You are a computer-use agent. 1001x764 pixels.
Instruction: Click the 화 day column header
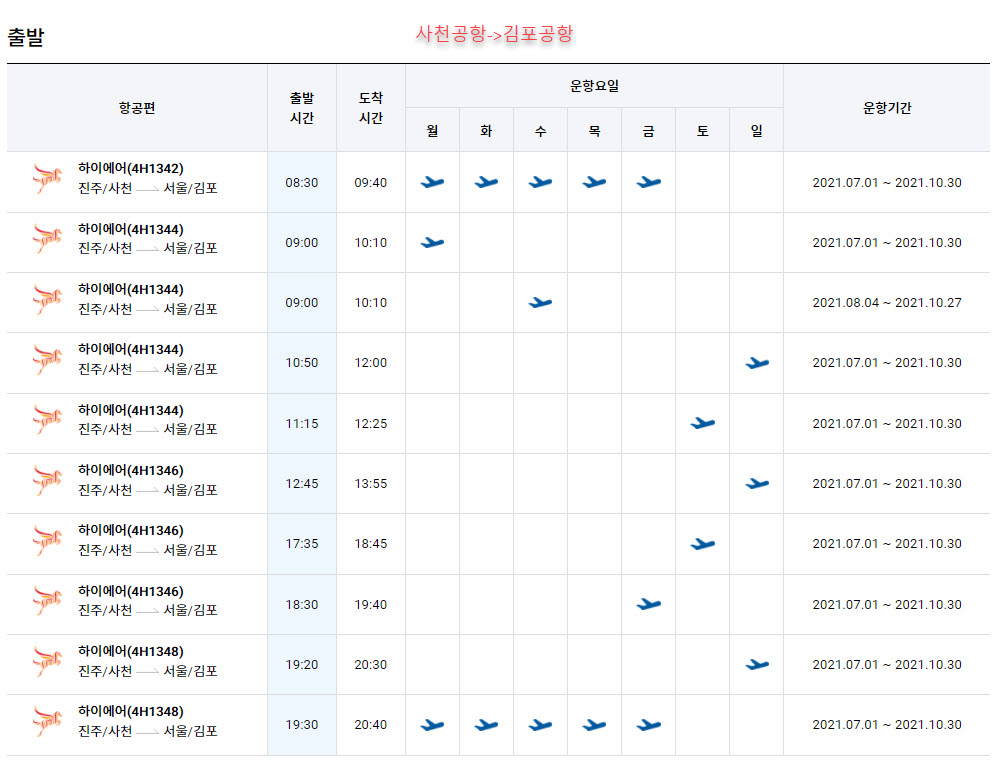click(x=486, y=131)
